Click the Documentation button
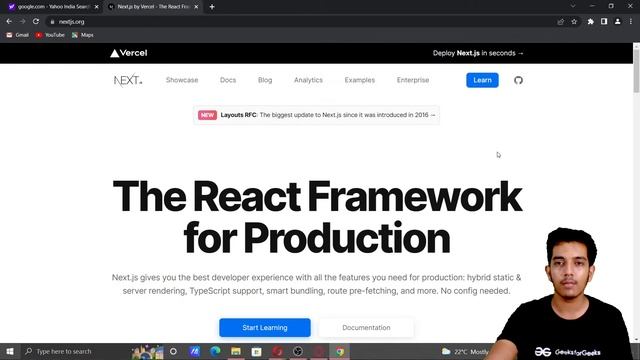Screen dimensions: 640x360 [366, 327]
